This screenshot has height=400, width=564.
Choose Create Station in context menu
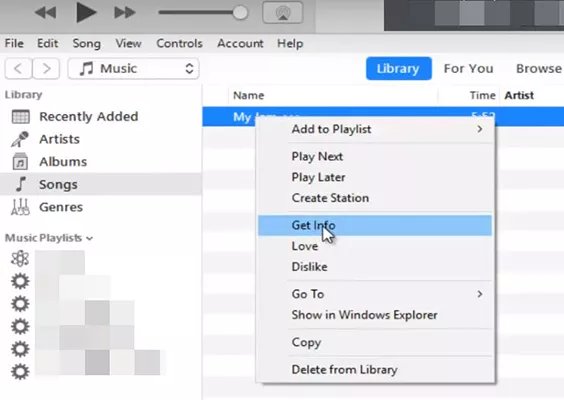(x=375, y=198)
